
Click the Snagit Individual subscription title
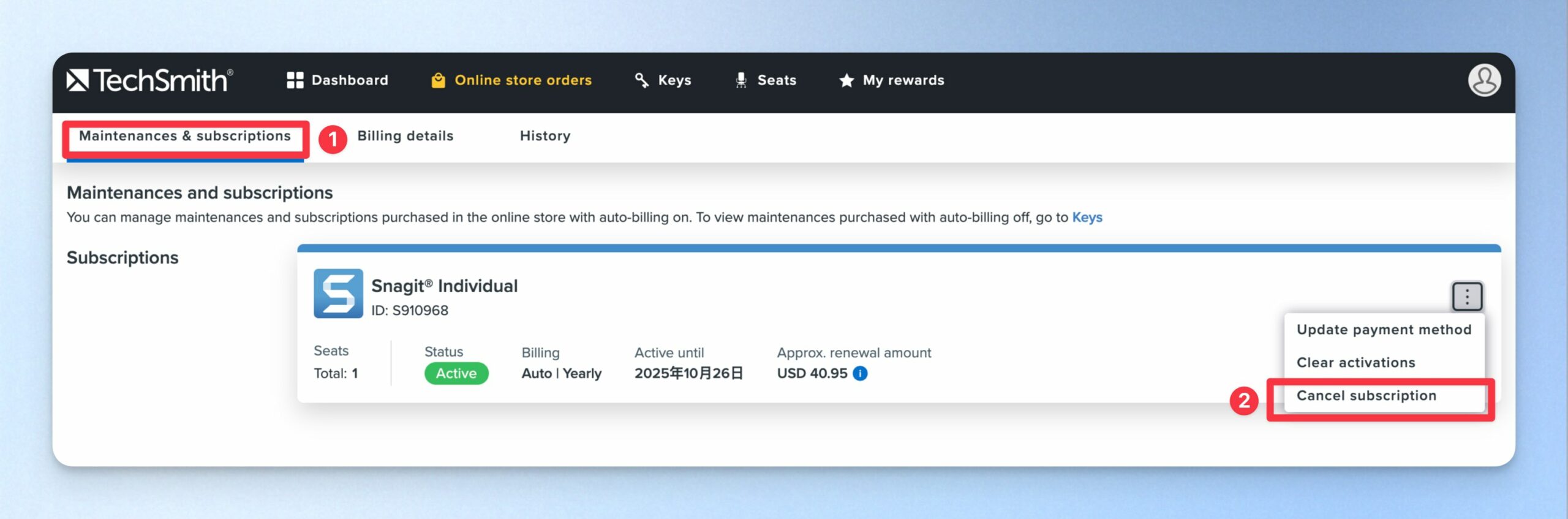pyautogui.click(x=445, y=286)
